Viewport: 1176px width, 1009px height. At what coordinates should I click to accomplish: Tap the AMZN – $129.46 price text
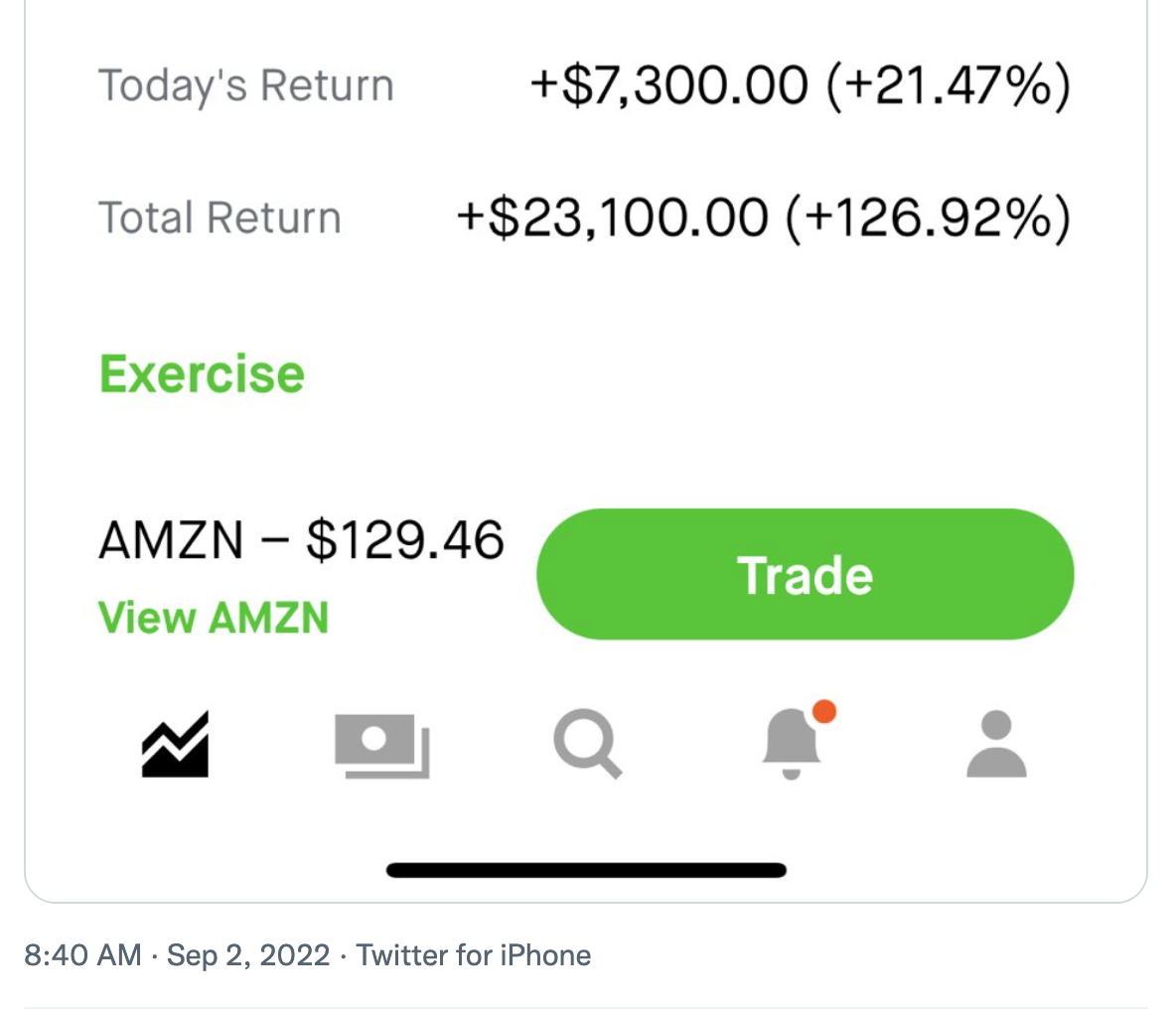coord(301,540)
